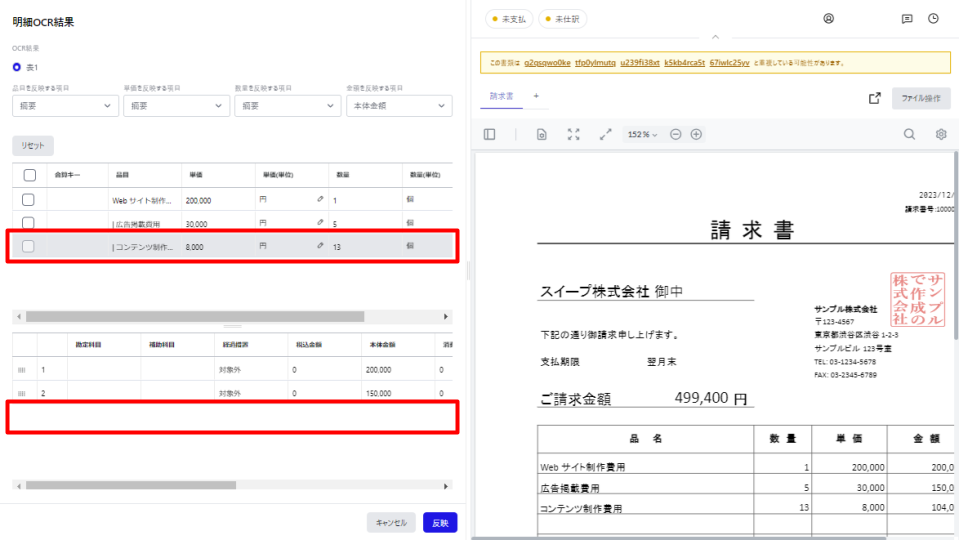Screen dimensions: 960x540
Task: Open document in new window icon
Action: [x=874, y=98]
